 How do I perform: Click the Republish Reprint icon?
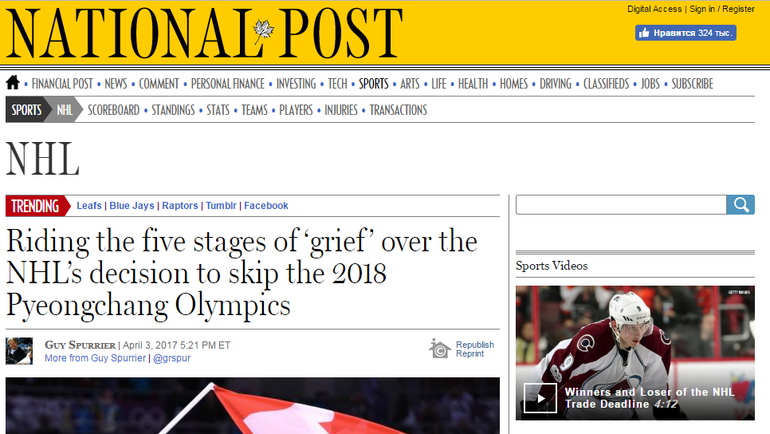(x=439, y=348)
